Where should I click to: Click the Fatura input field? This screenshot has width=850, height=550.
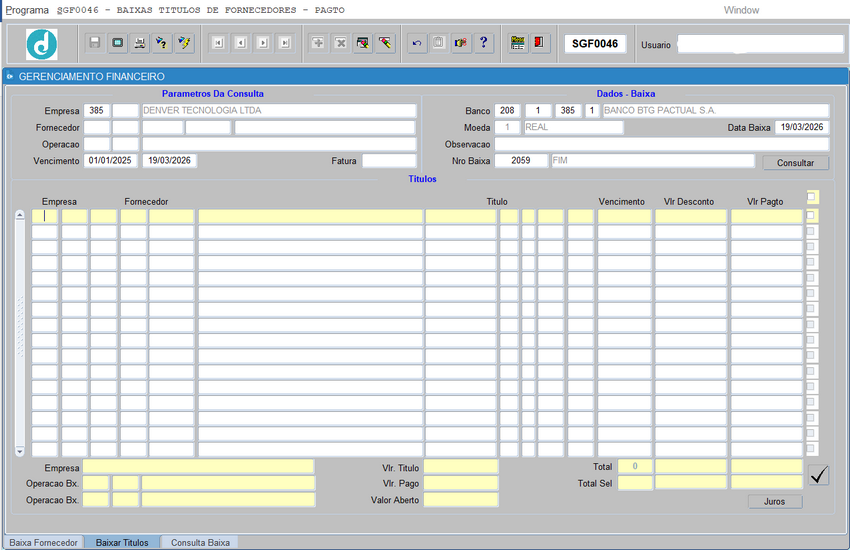[389, 160]
